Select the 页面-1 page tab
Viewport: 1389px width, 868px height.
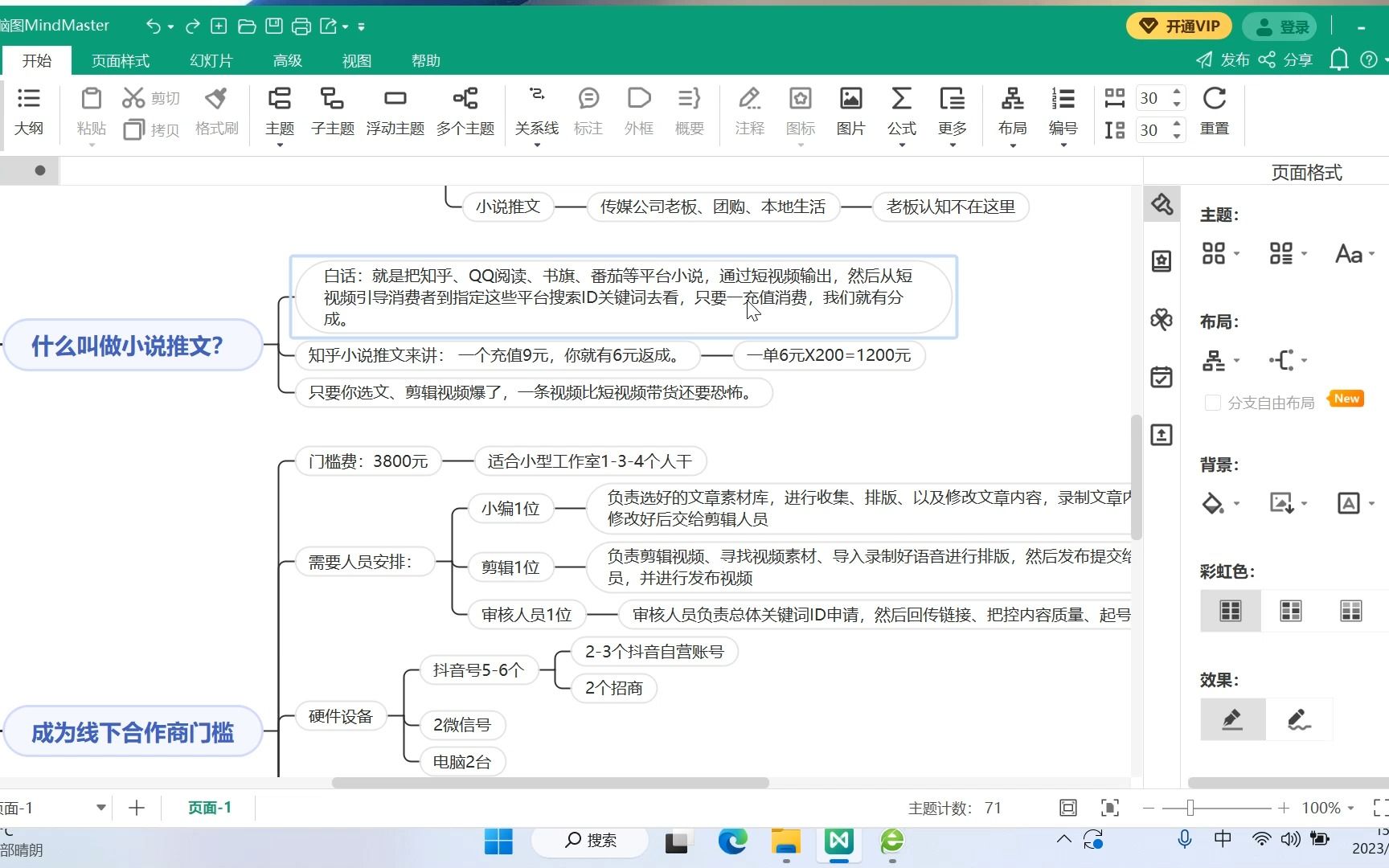point(210,808)
